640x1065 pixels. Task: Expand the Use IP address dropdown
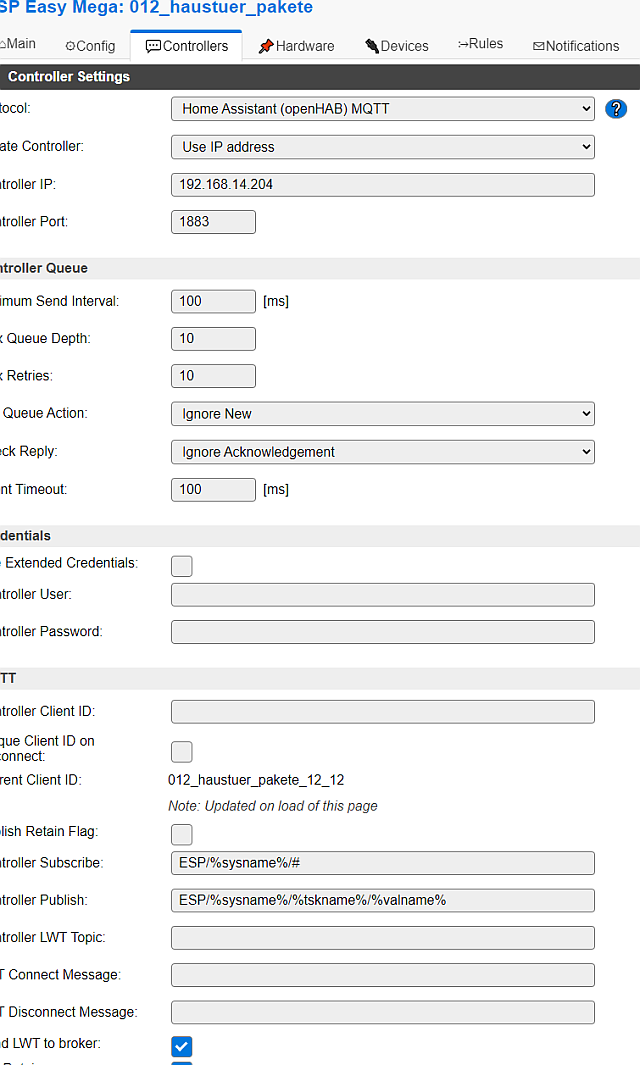click(x=383, y=147)
